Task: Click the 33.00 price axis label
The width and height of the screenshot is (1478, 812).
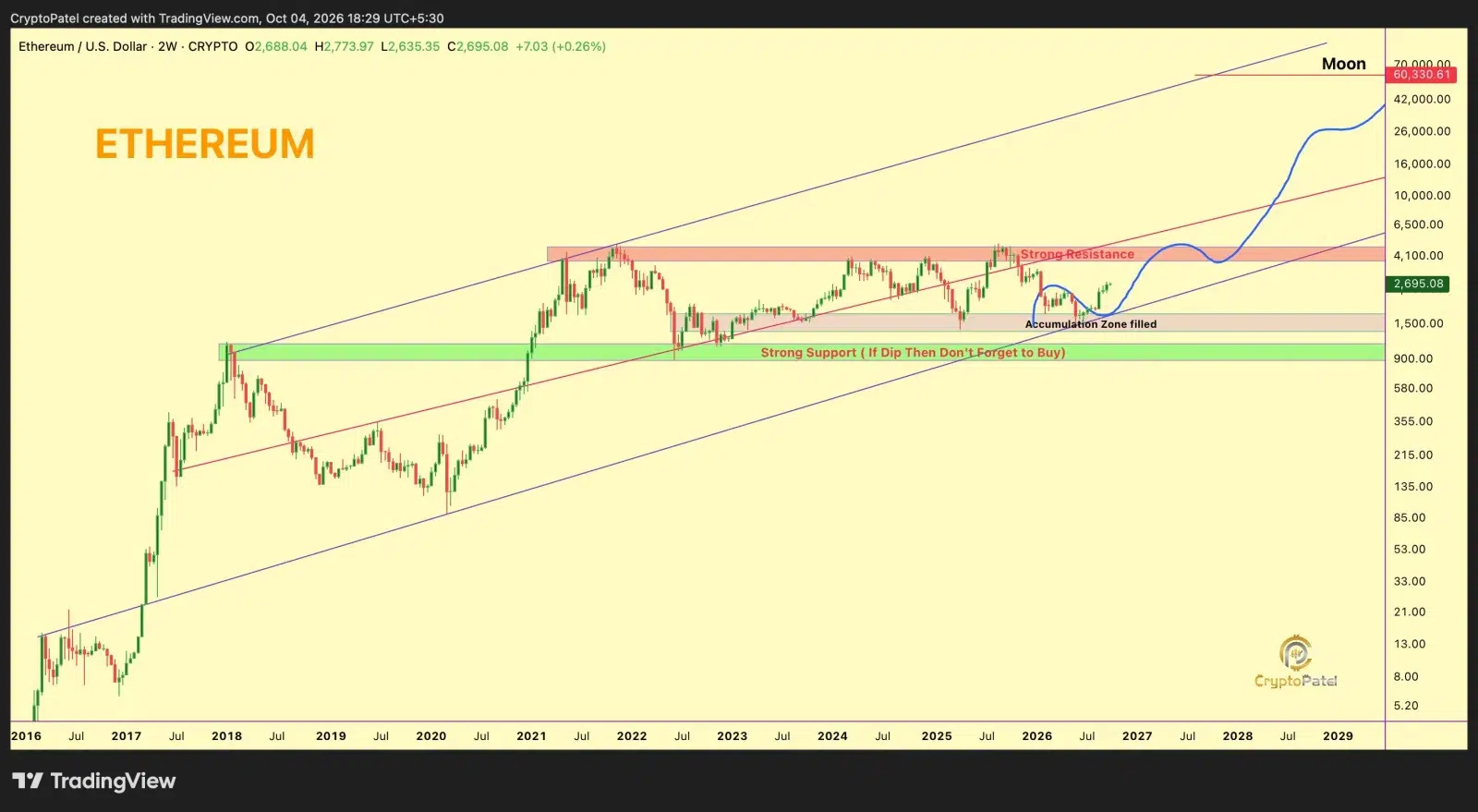Action: pyautogui.click(x=1410, y=581)
